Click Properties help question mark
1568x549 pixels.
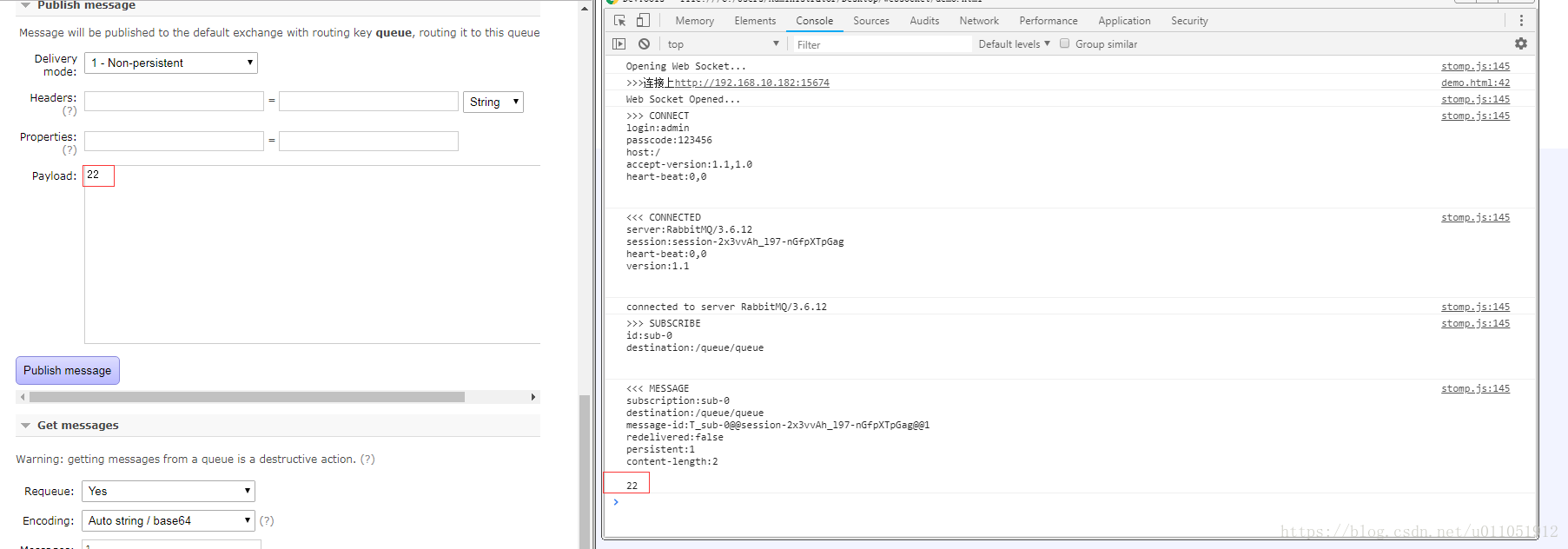pos(69,150)
